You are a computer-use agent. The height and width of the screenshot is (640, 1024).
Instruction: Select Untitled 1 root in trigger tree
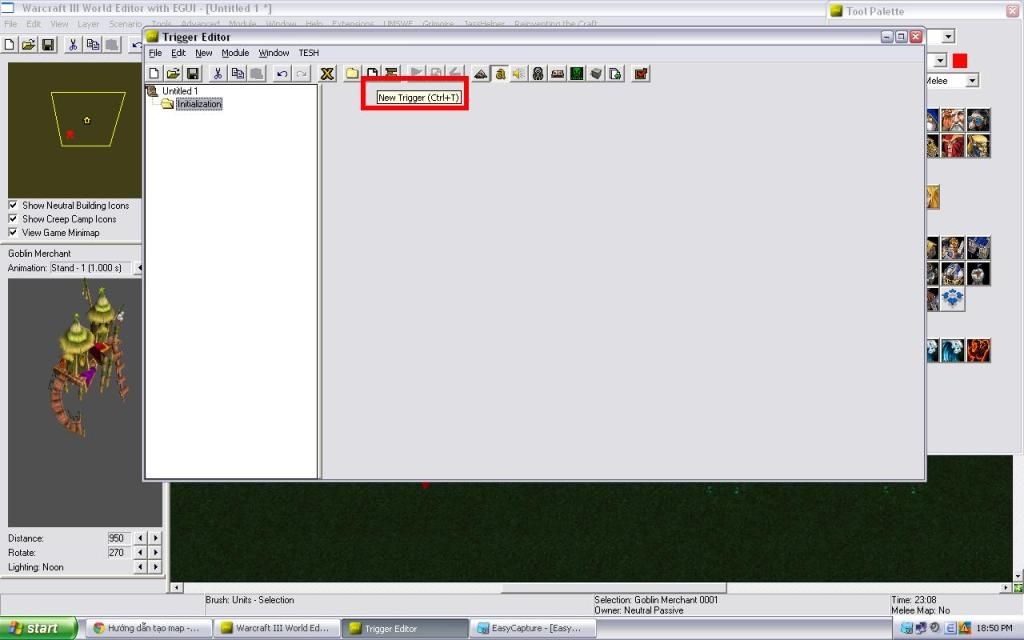coord(180,91)
